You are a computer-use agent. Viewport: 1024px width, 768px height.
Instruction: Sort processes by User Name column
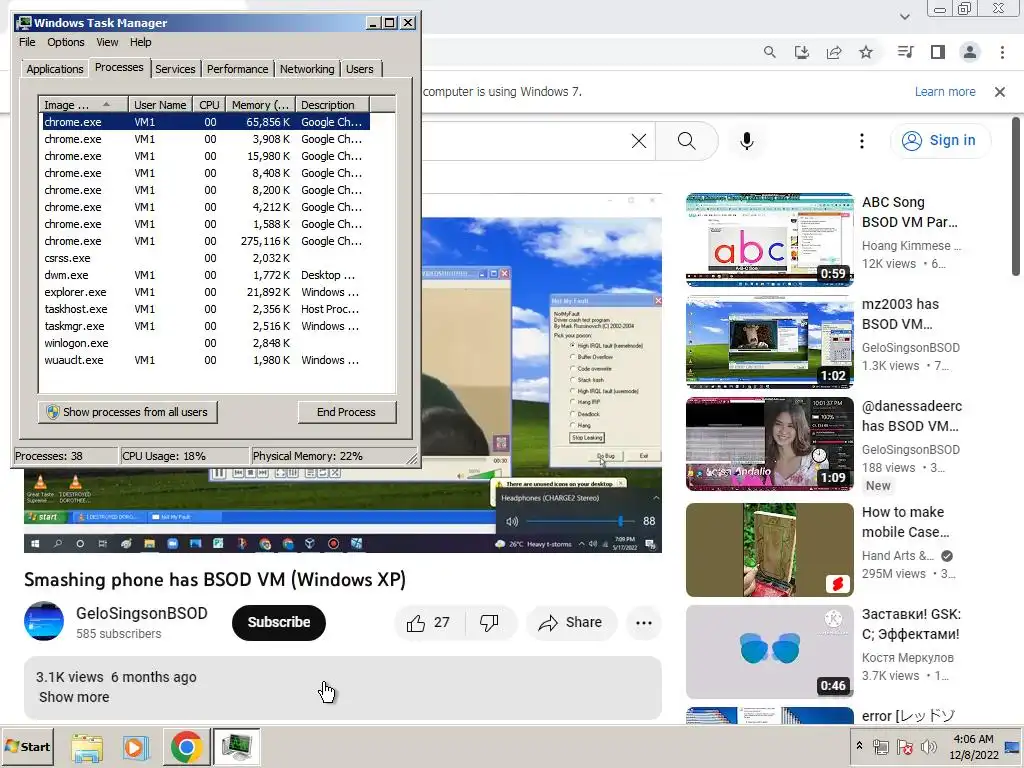(x=160, y=104)
